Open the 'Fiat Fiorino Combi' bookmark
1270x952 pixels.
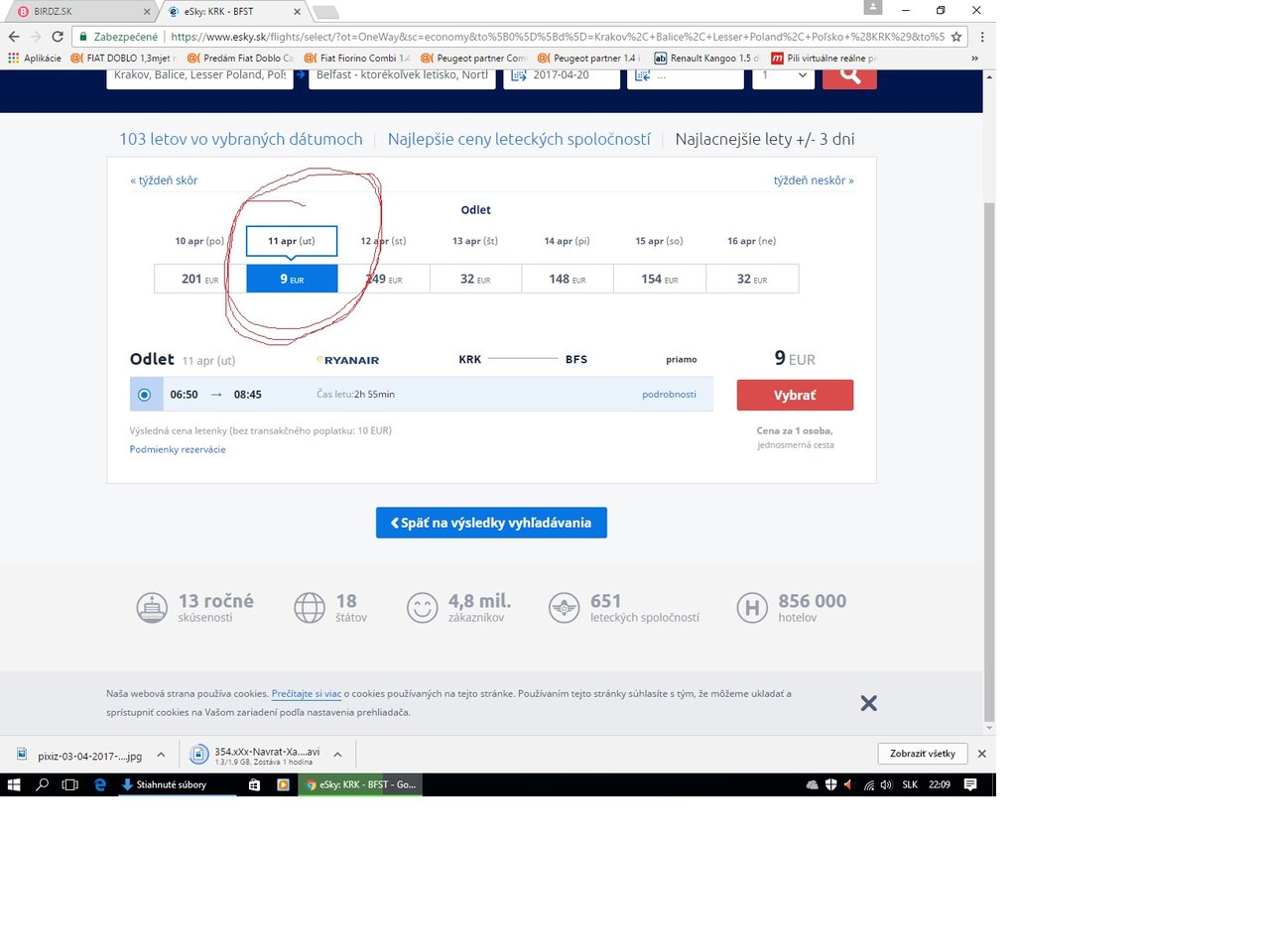coord(357,59)
